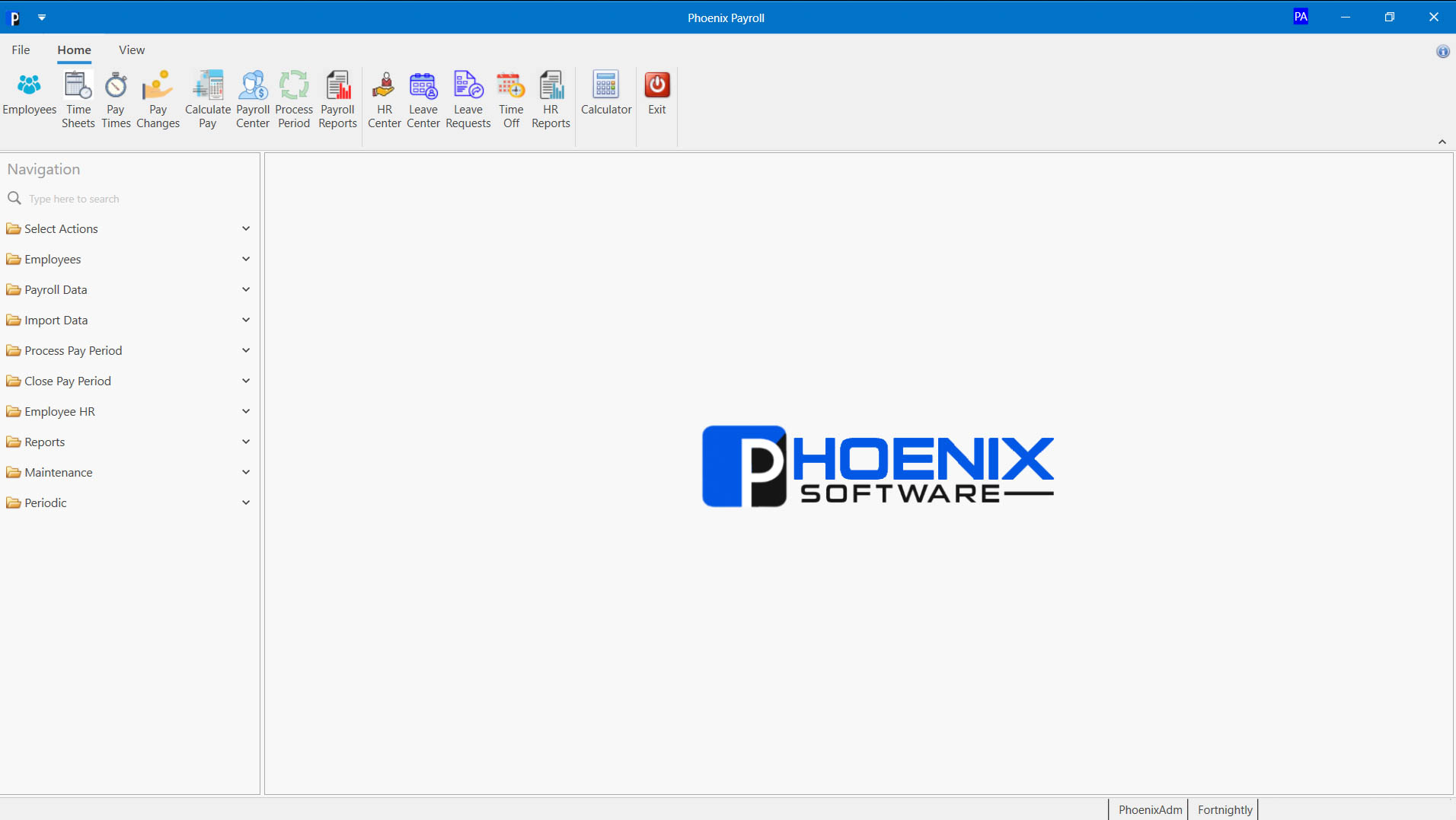Expand the Employees navigation chevron
Image resolution: width=1456 pixels, height=820 pixels.
click(x=246, y=259)
